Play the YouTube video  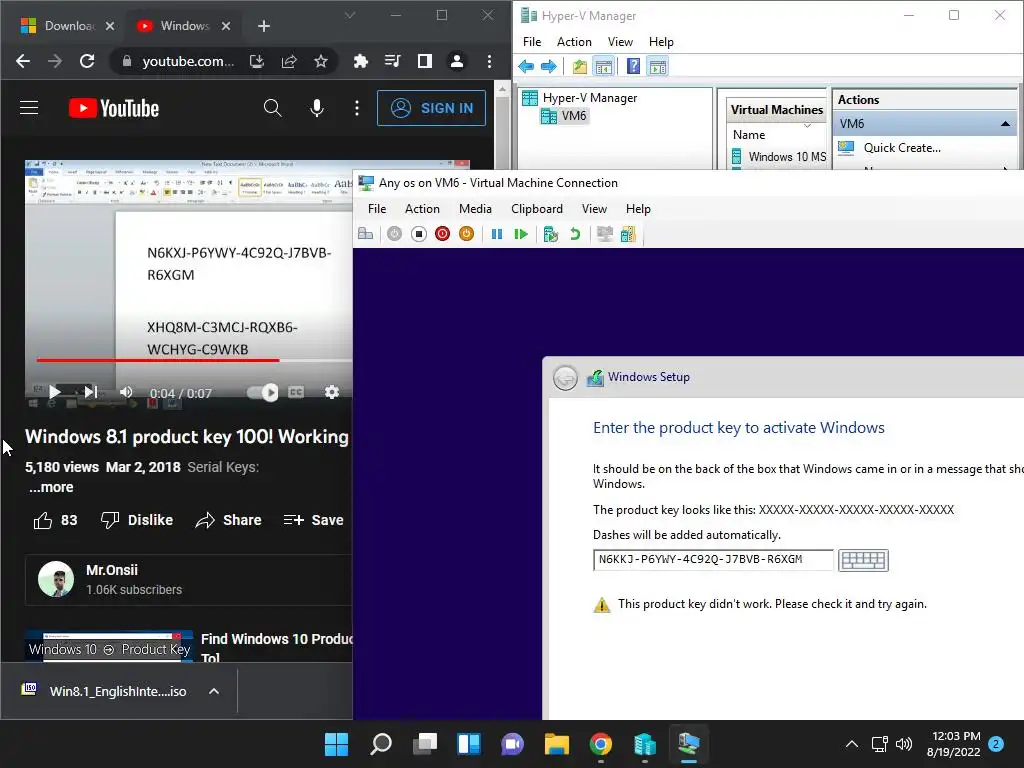[55, 392]
